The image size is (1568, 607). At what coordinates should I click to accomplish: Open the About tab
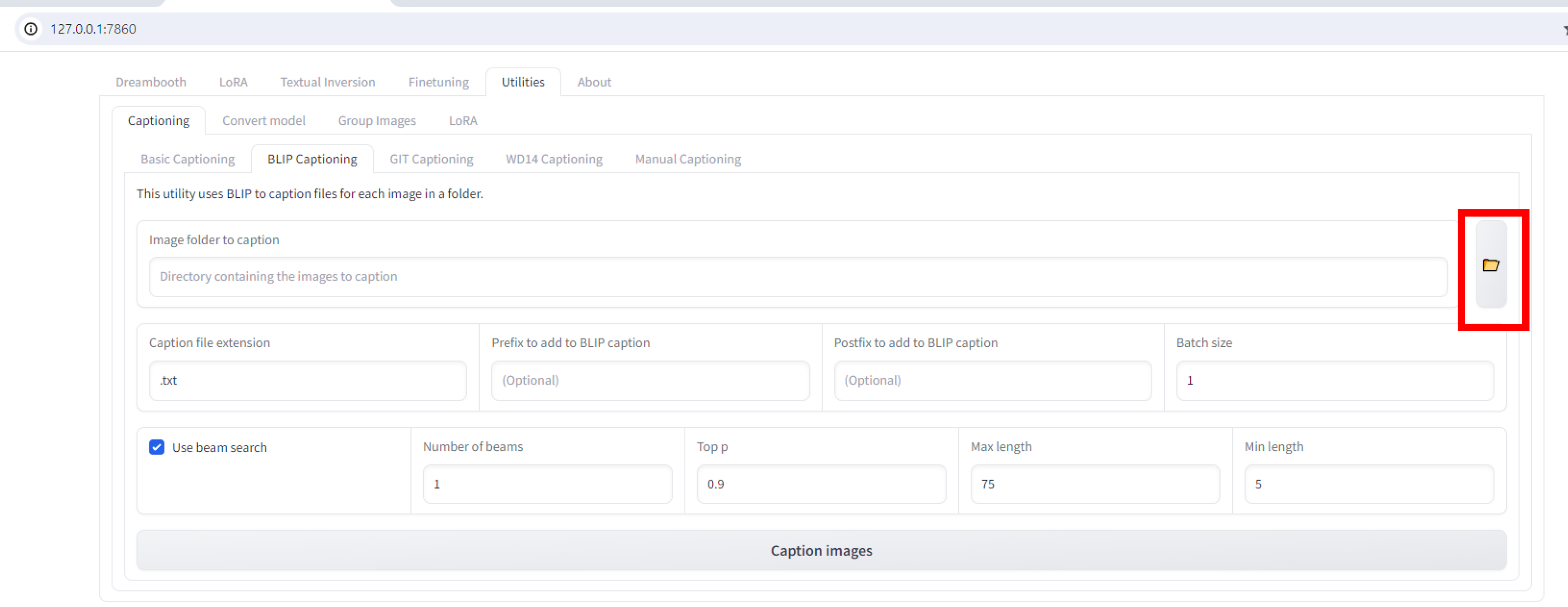coord(594,82)
